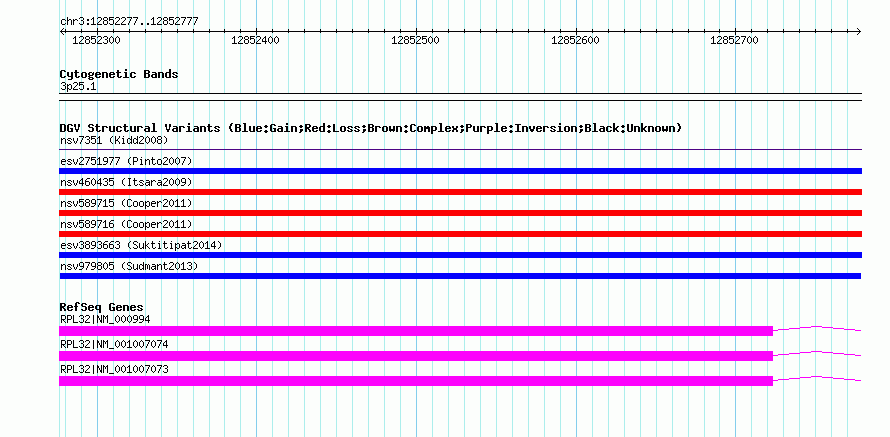Click the red nsv460435 loss bar
Image resolution: width=890 pixels, height=437 pixels.
tap(460, 192)
